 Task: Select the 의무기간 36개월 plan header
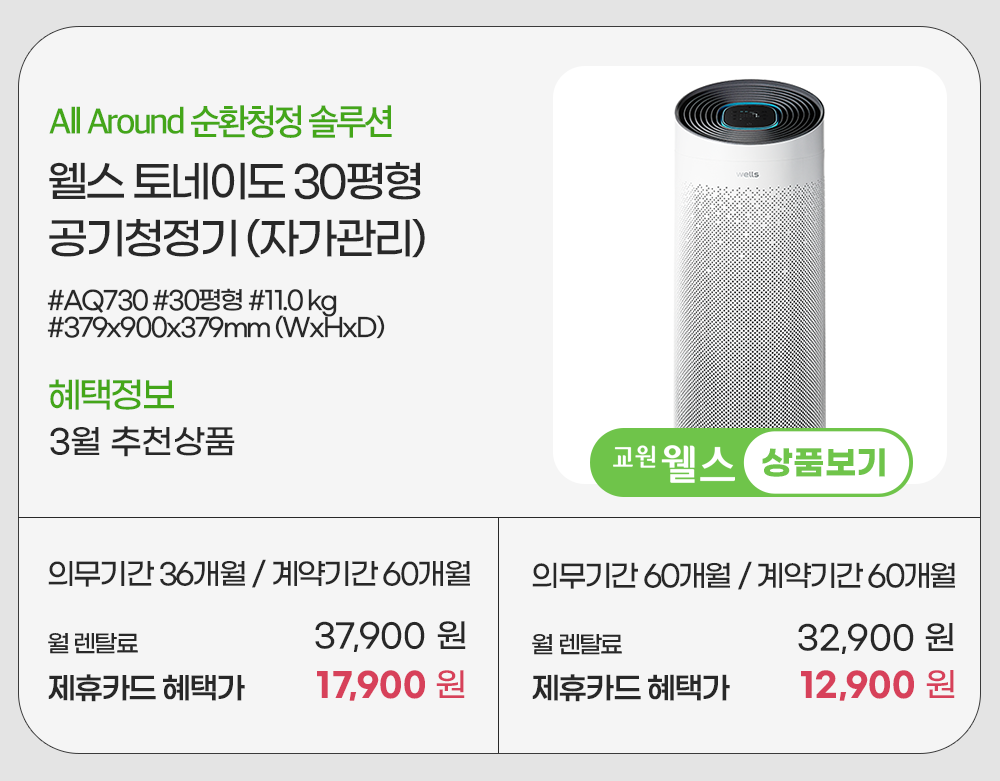pos(259,576)
